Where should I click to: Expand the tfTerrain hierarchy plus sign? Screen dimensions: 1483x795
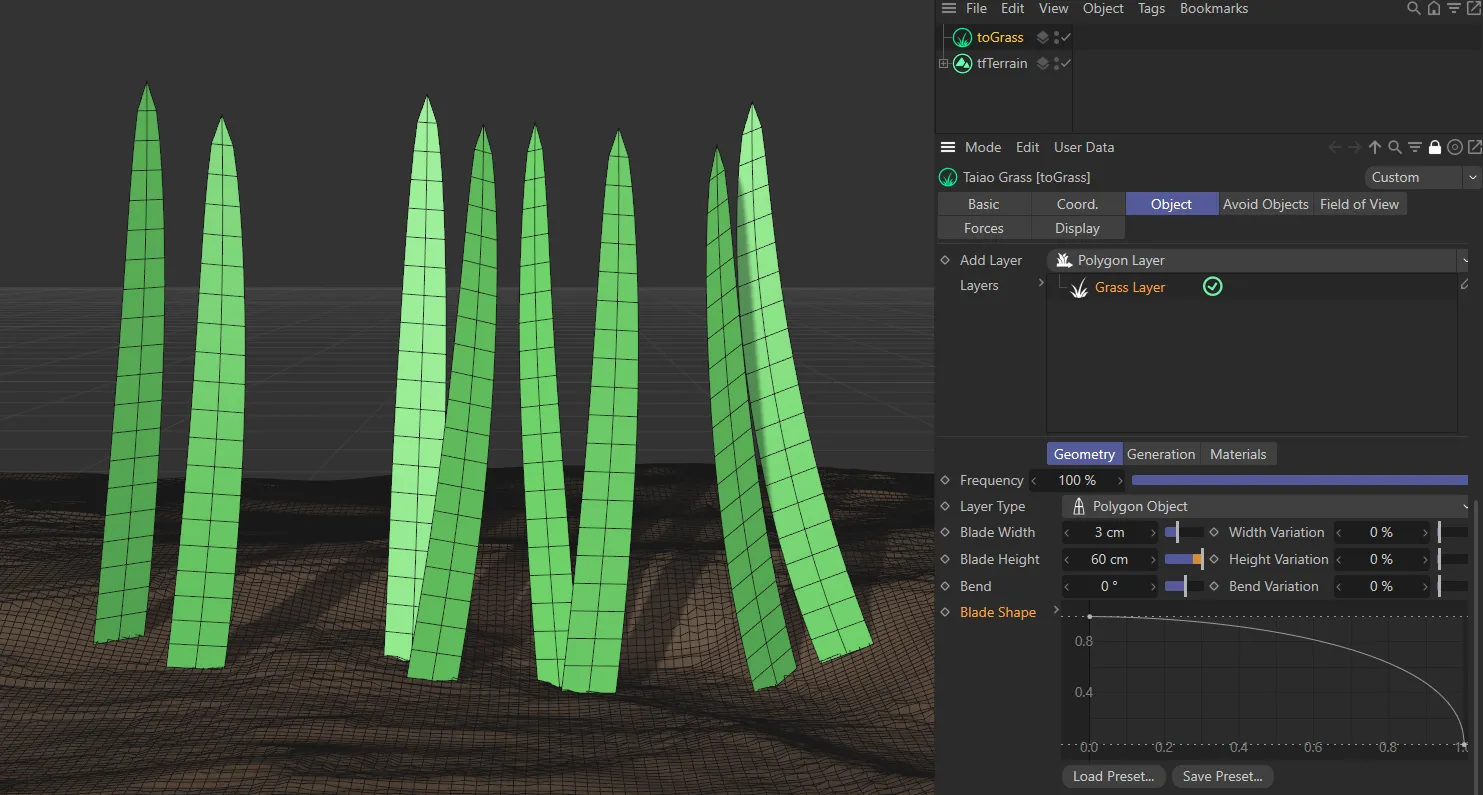(x=941, y=63)
